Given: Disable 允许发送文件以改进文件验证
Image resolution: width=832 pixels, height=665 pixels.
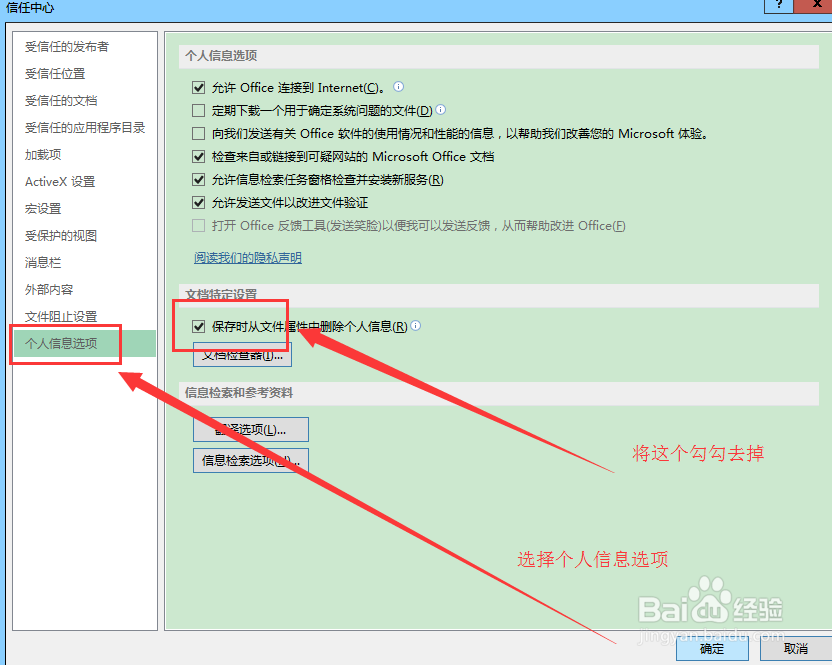Looking at the screenshot, I should 198,202.
